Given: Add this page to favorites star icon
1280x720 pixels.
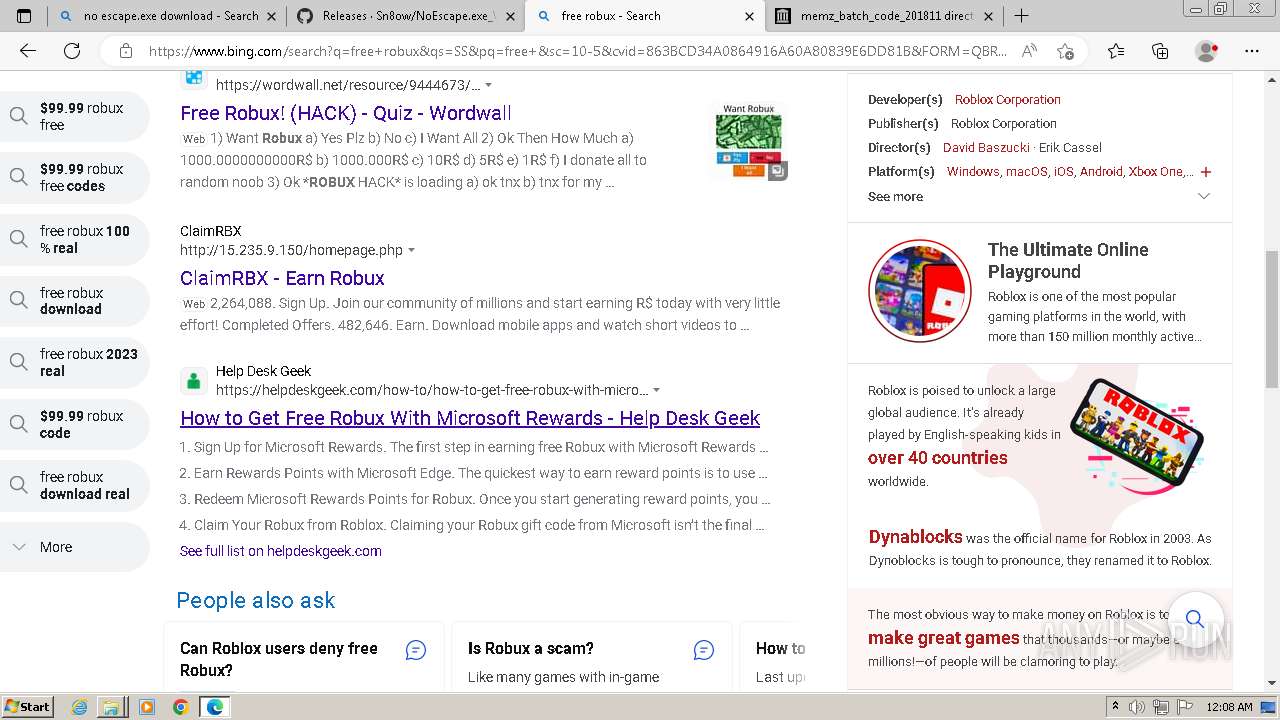Looking at the screenshot, I should coord(1066,51).
